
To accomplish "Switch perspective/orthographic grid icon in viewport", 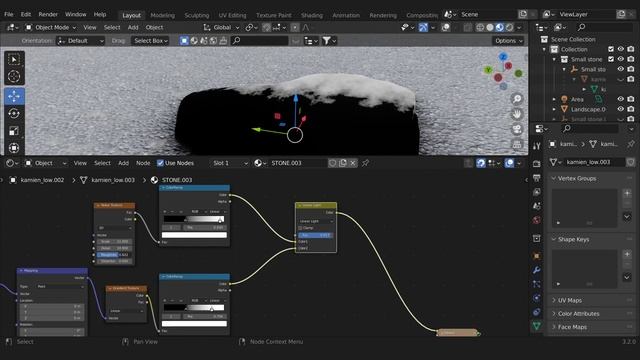I will 517,144.
